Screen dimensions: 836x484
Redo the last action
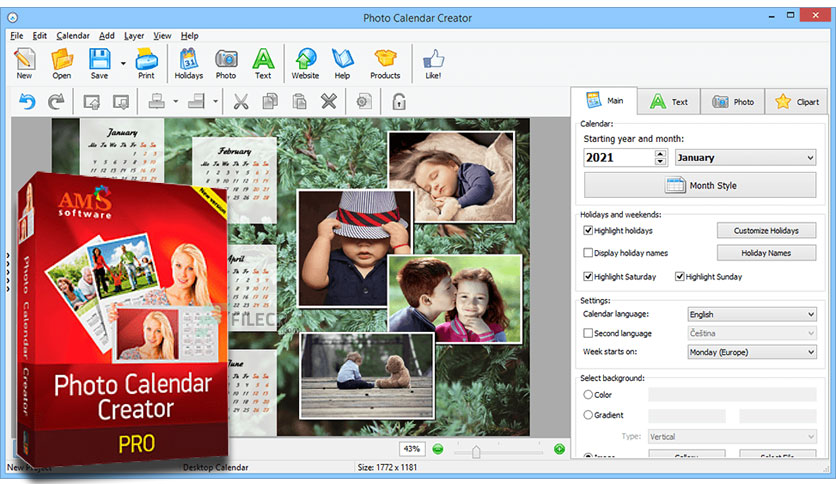56,101
